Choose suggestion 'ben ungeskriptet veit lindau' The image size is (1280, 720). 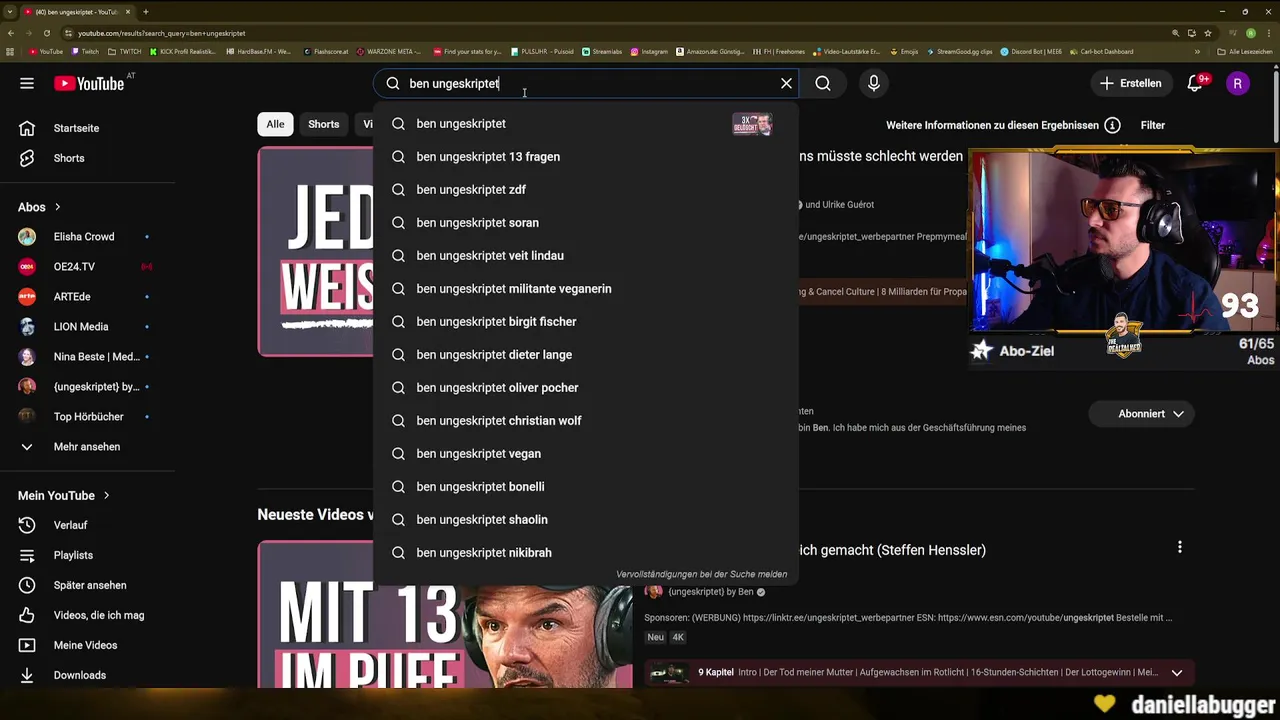click(x=585, y=255)
